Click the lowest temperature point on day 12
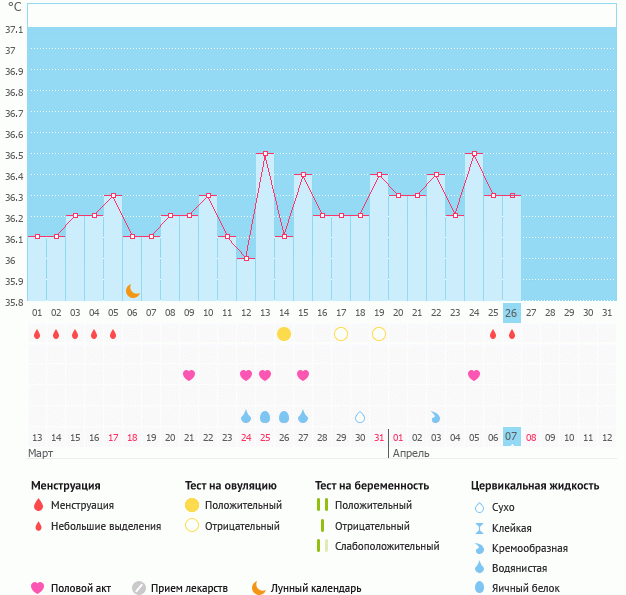This screenshot has height=595, width=626. 246,258
